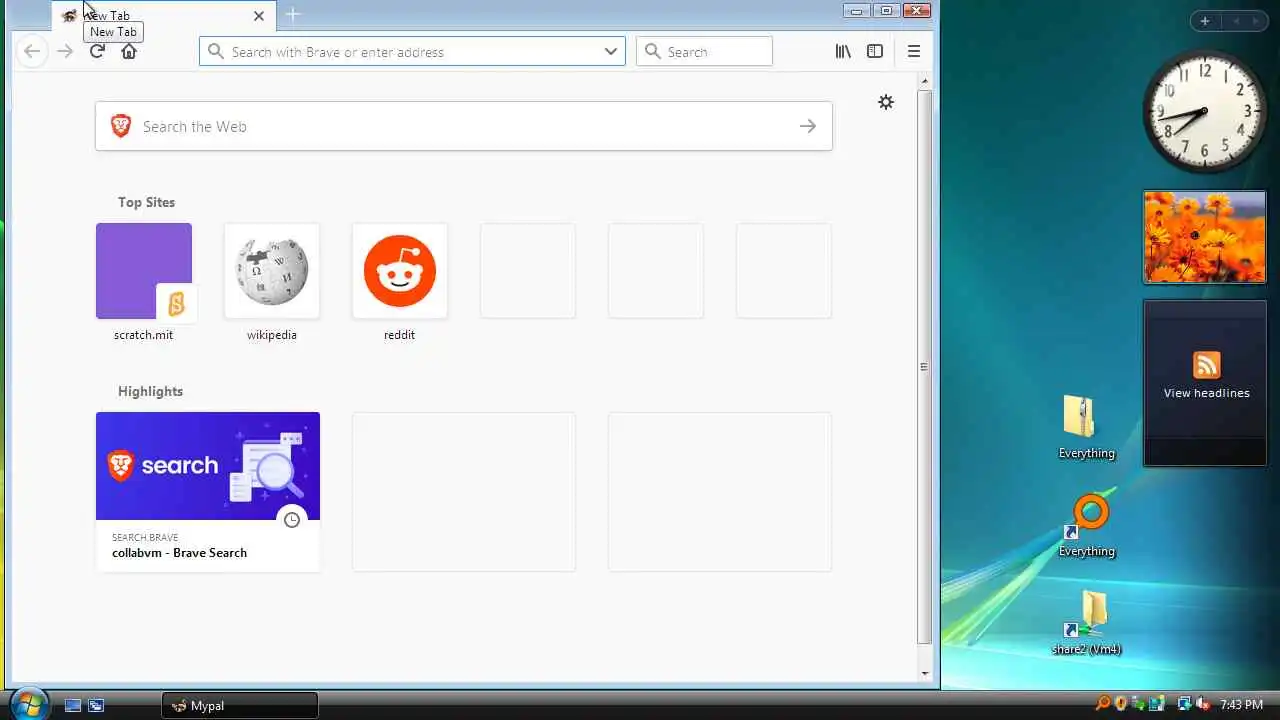This screenshot has height=720, width=1280.
Task: Click the scratch.mit label text
Action: [x=143, y=335]
